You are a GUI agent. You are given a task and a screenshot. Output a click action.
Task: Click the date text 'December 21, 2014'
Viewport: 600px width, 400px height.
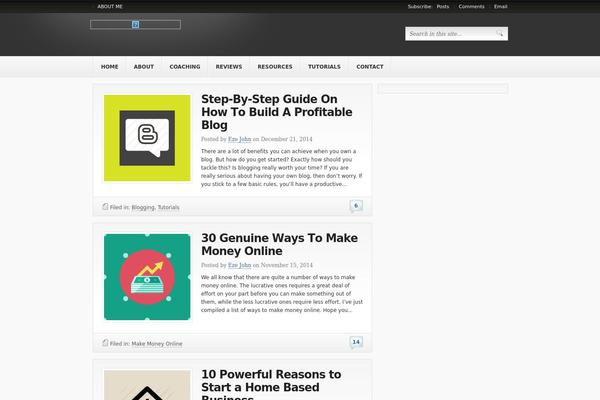coord(286,139)
